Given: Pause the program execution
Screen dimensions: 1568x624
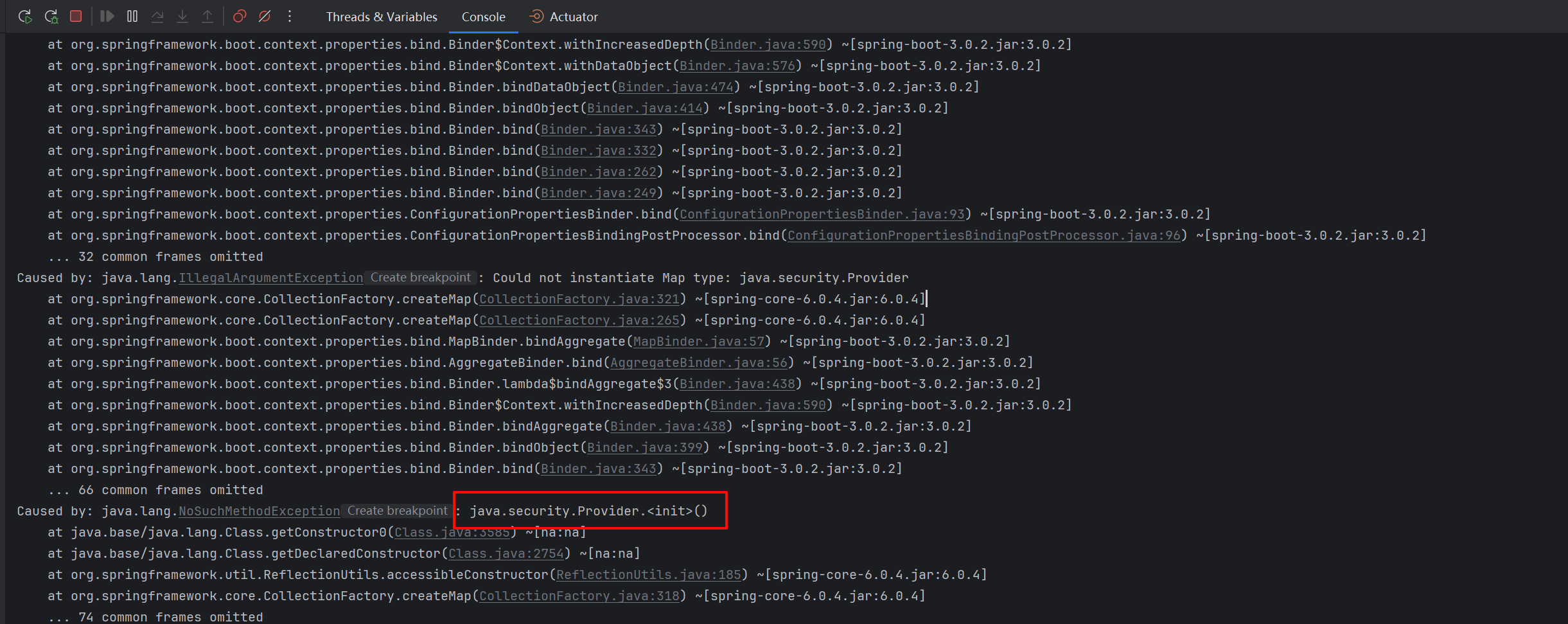Looking at the screenshot, I should 132,16.
